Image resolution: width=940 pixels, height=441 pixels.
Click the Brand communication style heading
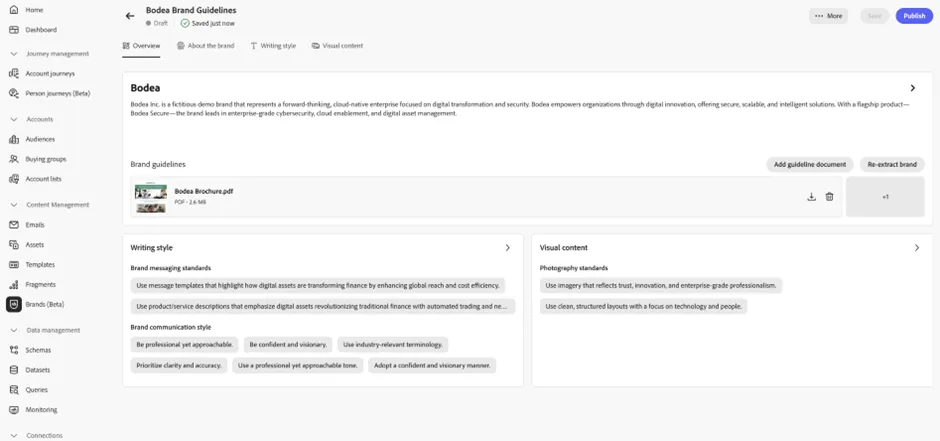click(x=171, y=327)
